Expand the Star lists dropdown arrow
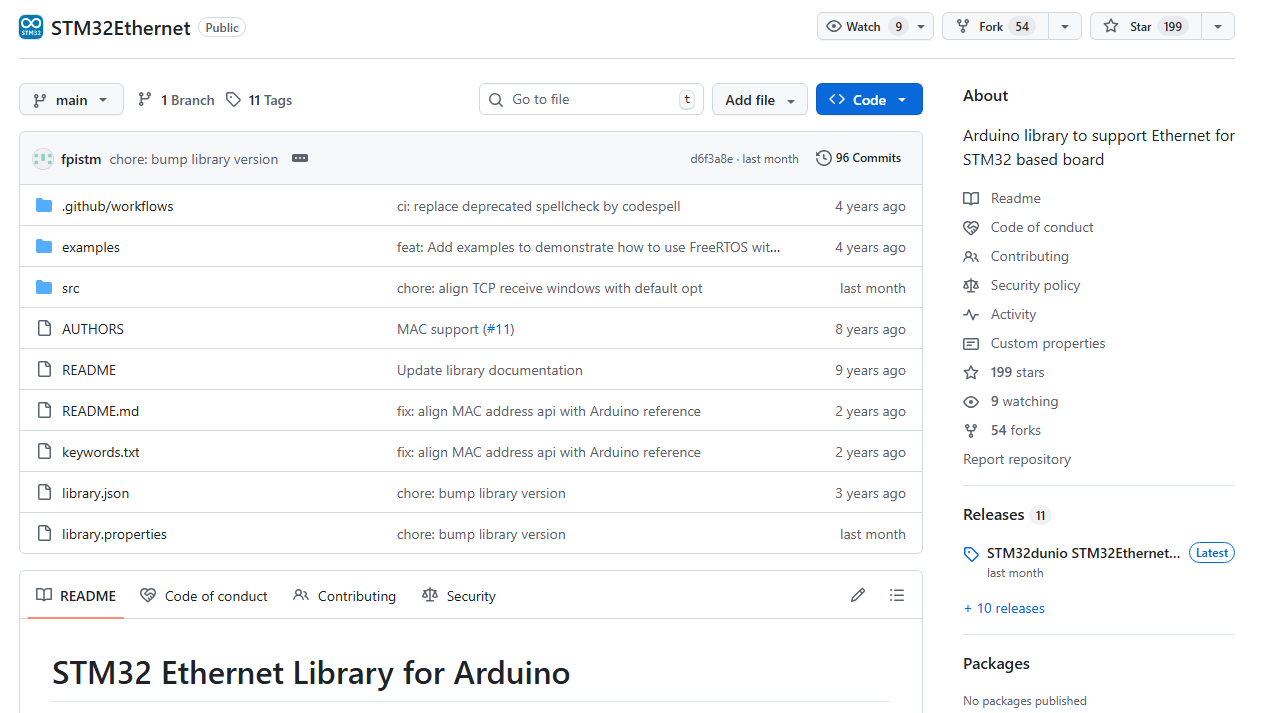Screen dimensions: 1273x713 [1217, 27]
